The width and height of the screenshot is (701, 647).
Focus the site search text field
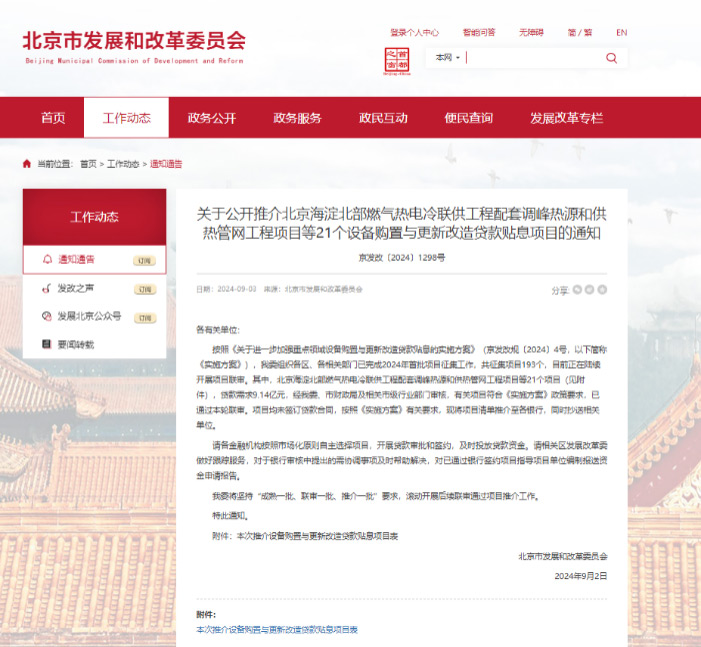532,58
